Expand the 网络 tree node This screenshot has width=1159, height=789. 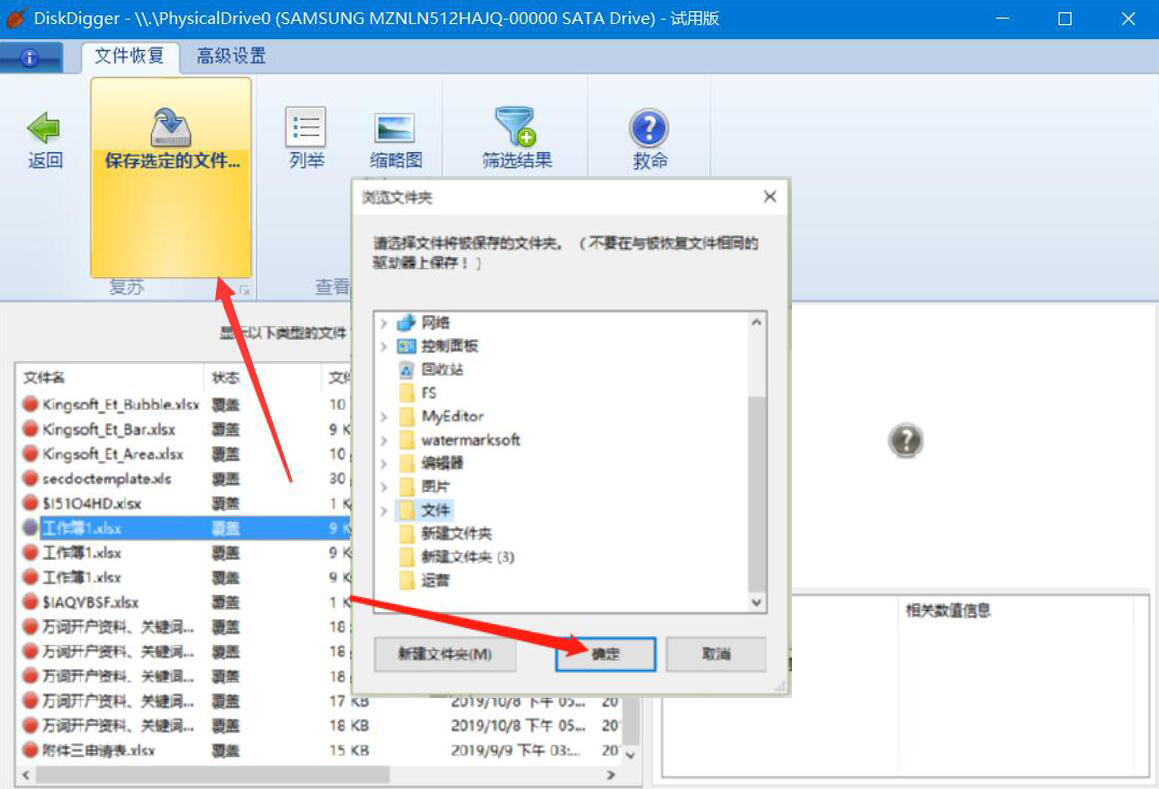[384, 323]
